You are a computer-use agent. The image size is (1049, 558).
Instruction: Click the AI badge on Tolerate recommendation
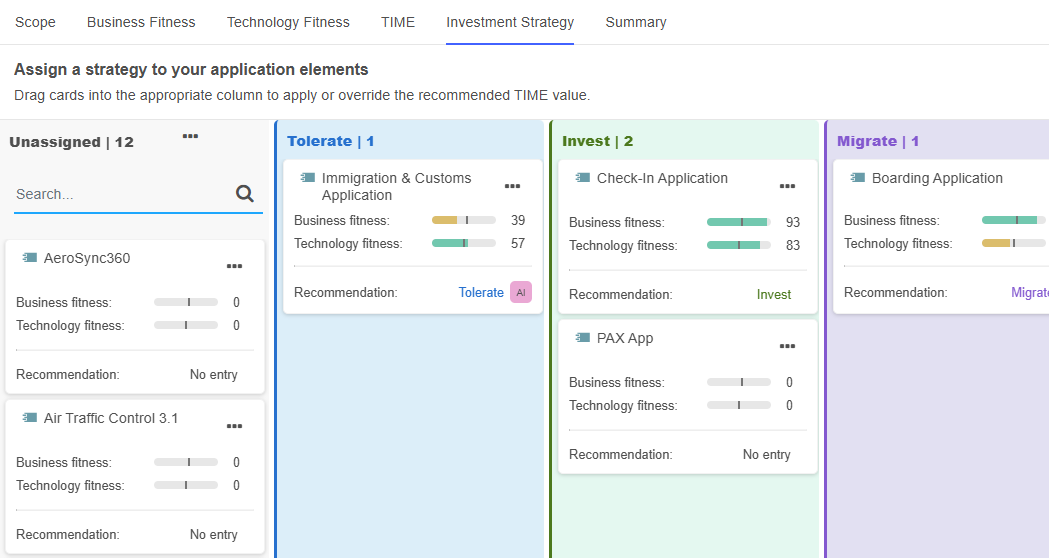[x=520, y=292]
